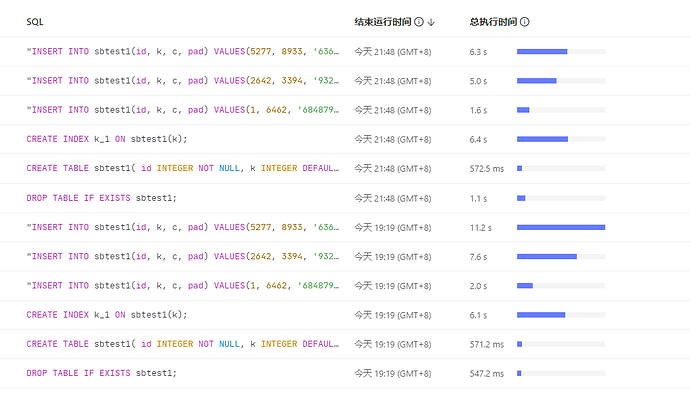Click the 6.1 s execution time value
The height and width of the screenshot is (396, 690).
pos(478,315)
